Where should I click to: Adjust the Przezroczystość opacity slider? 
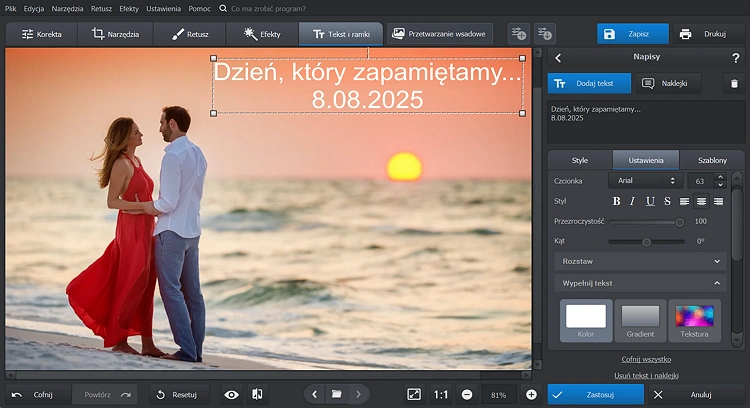pyautogui.click(x=646, y=221)
